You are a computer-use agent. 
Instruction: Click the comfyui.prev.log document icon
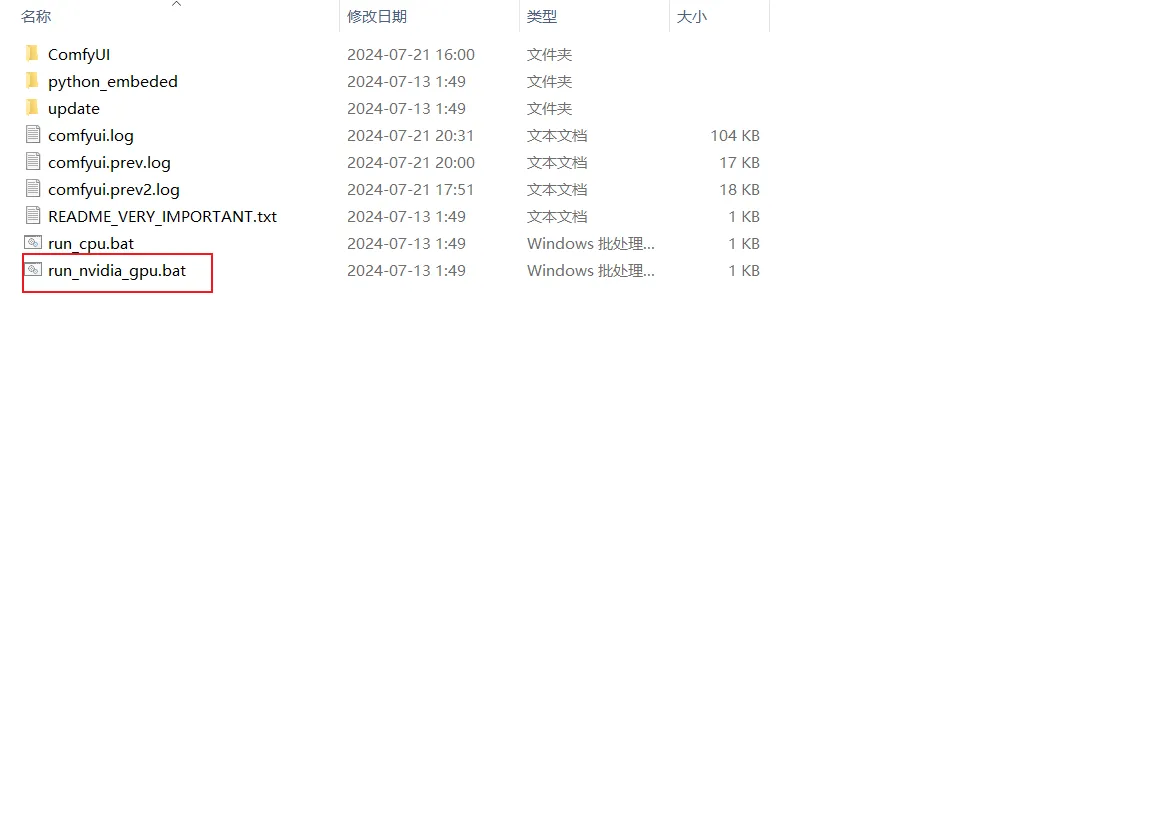click(x=33, y=161)
